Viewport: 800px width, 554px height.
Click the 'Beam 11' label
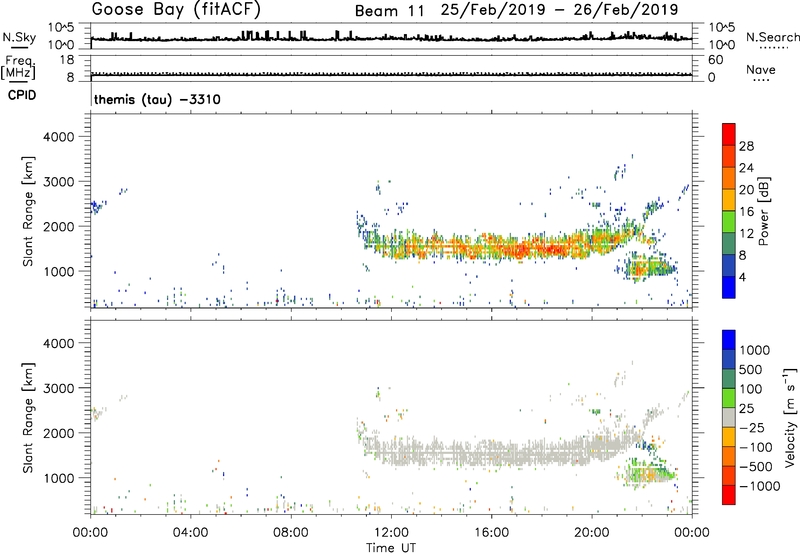(389, 11)
